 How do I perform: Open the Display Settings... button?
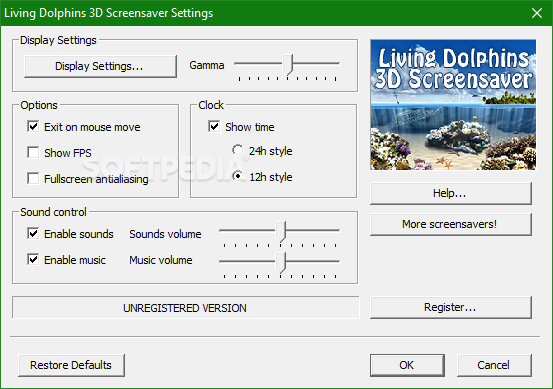100,66
